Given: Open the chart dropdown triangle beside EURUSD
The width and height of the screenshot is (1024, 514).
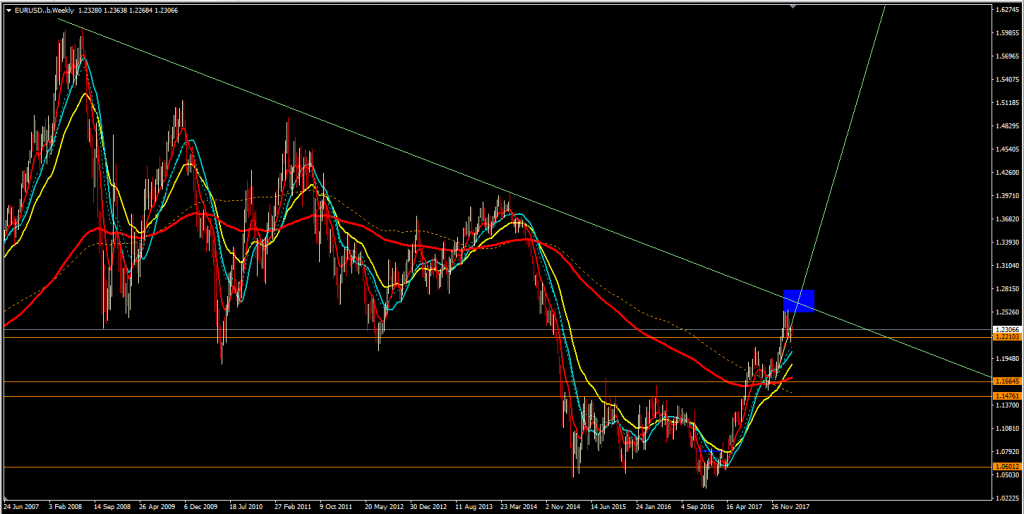Looking at the screenshot, I should [x=9, y=9].
